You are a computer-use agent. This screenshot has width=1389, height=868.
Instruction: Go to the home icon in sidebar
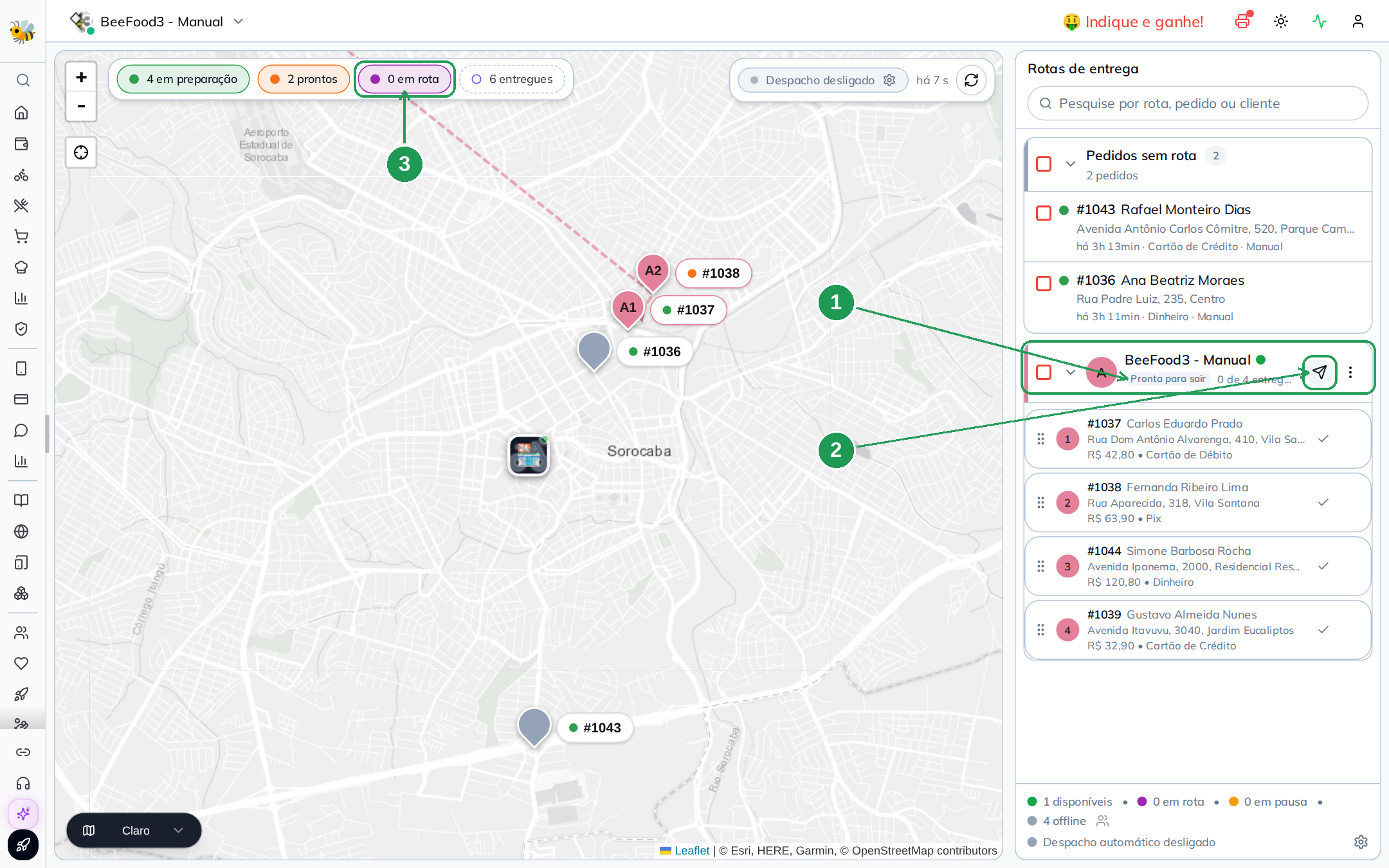point(21,113)
